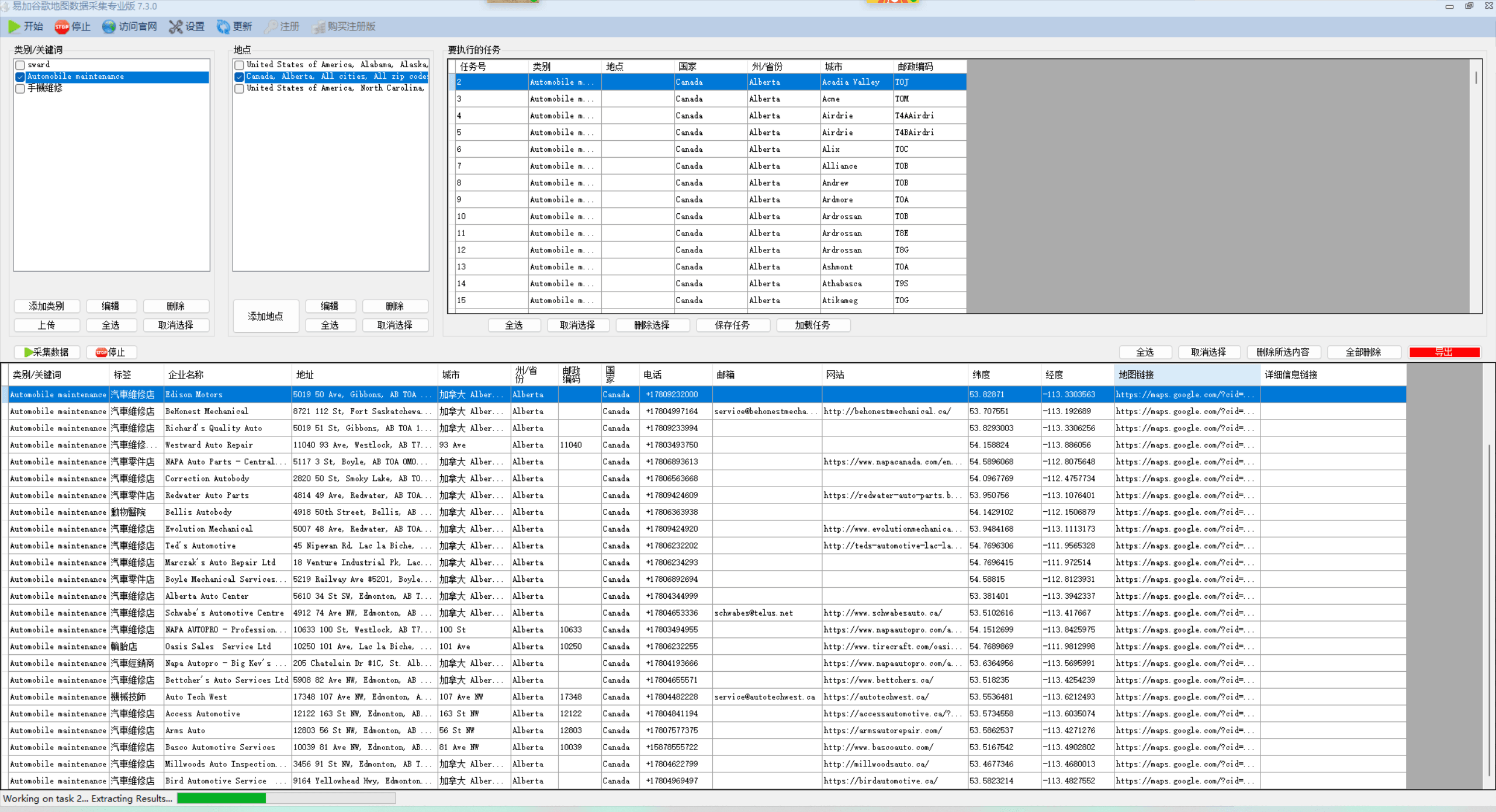This screenshot has width=1496, height=812.
Task: Click the 添加类别 button
Action: [x=47, y=306]
